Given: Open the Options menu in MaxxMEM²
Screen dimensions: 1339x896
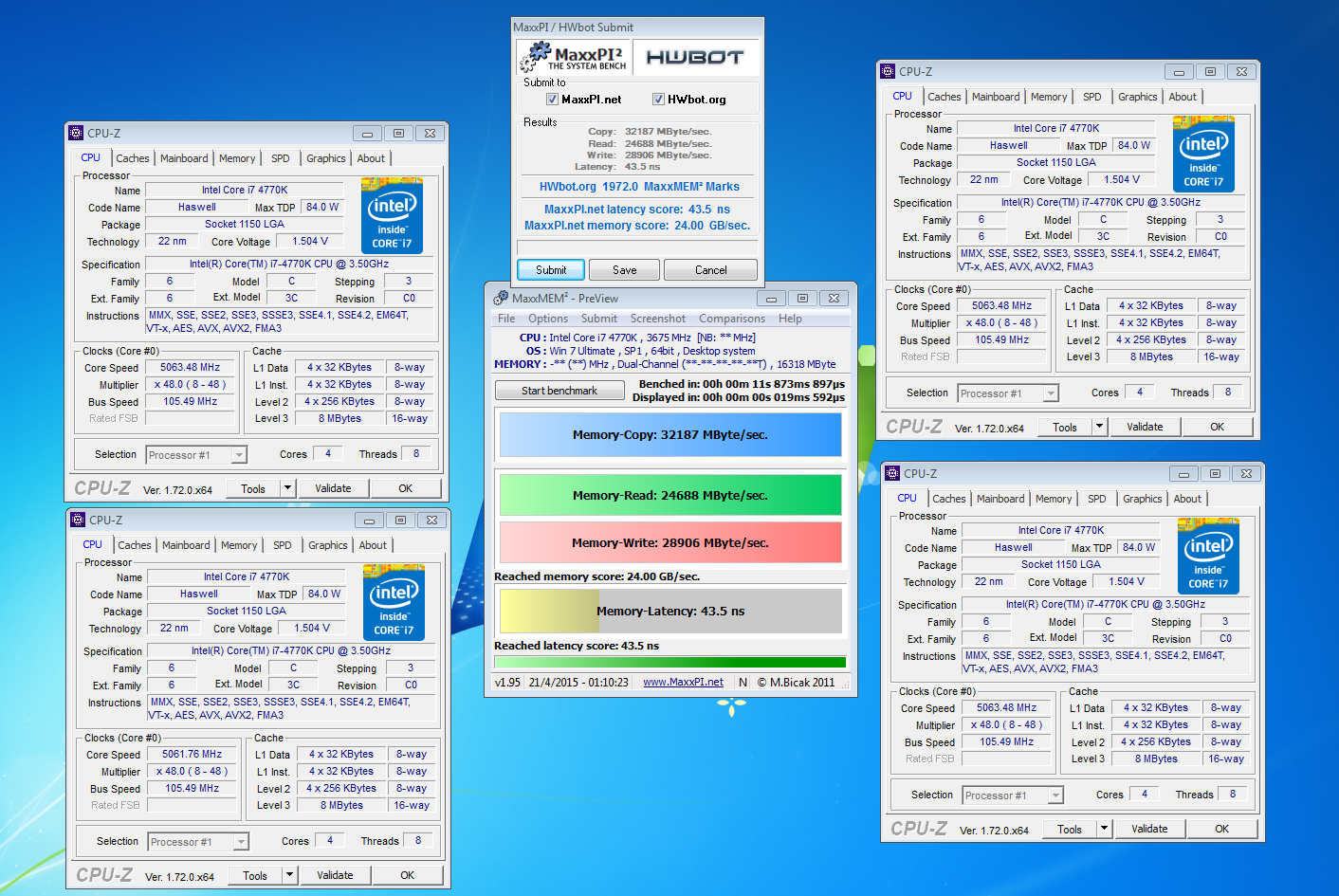Looking at the screenshot, I should pos(548,319).
